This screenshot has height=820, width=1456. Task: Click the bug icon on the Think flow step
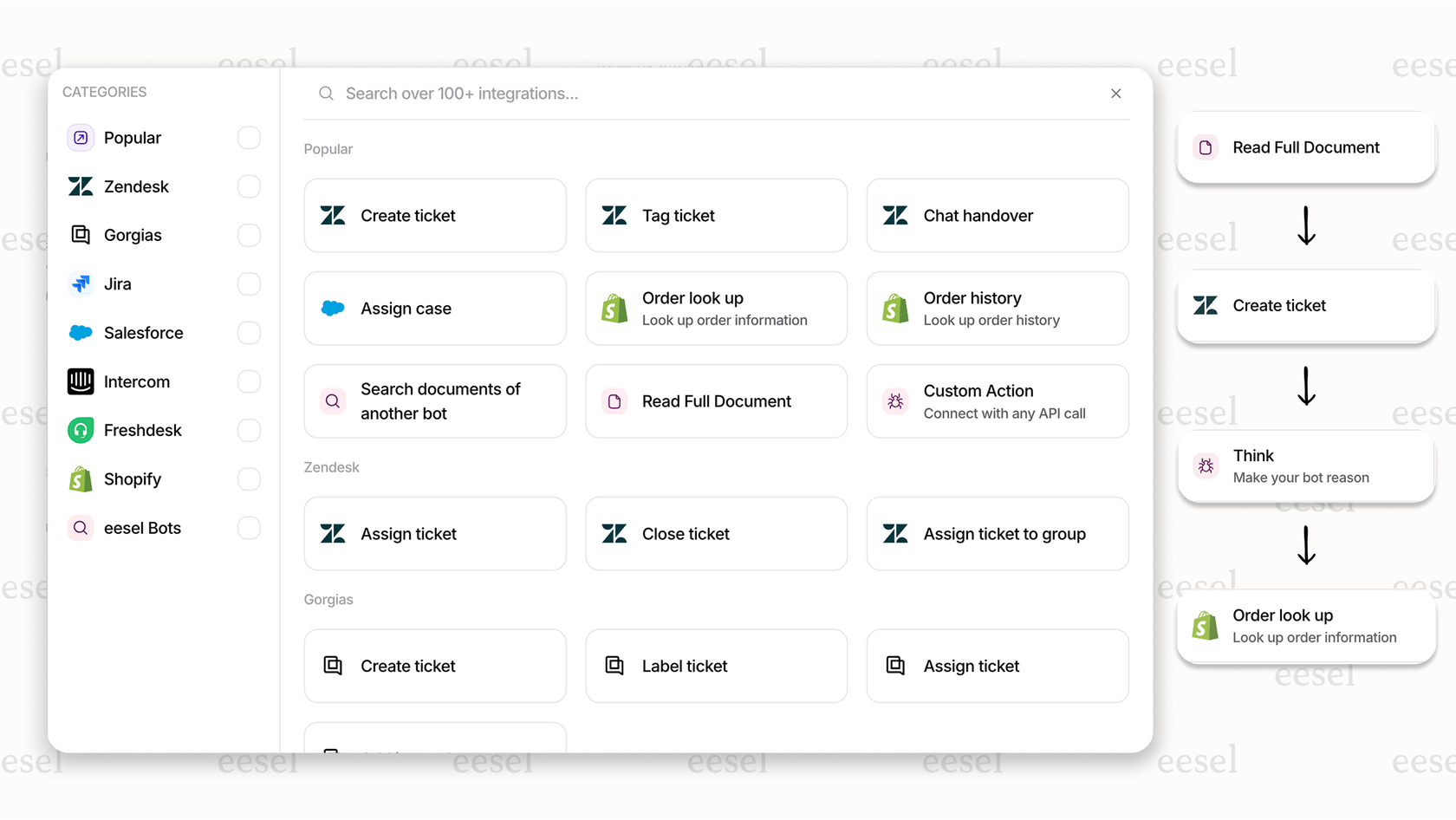[x=1205, y=465]
